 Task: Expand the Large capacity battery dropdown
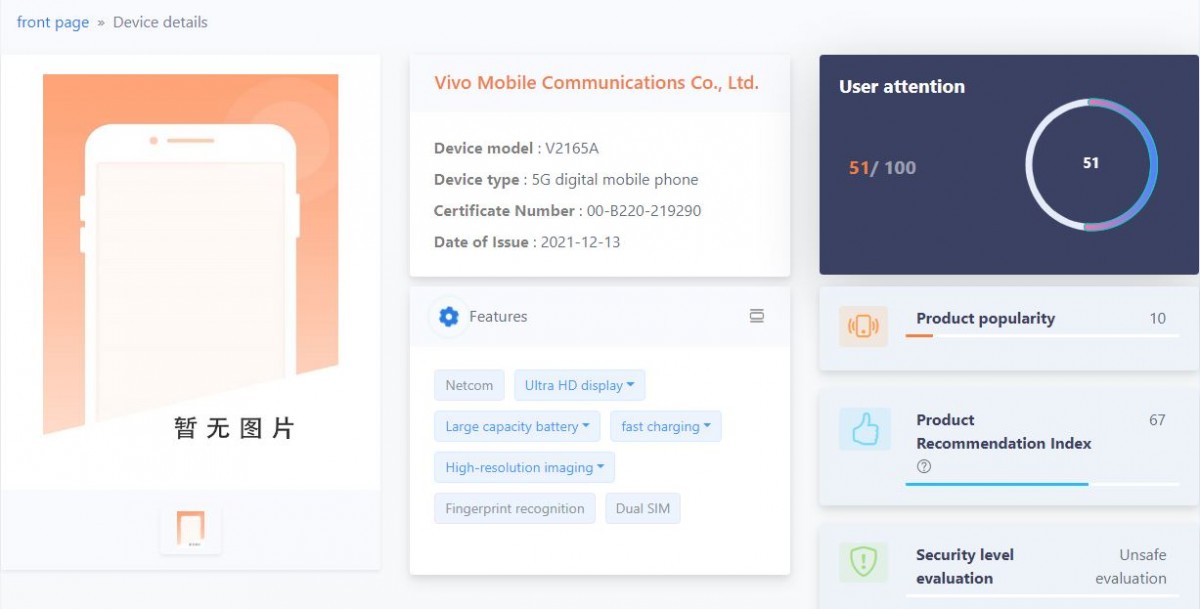click(x=517, y=427)
